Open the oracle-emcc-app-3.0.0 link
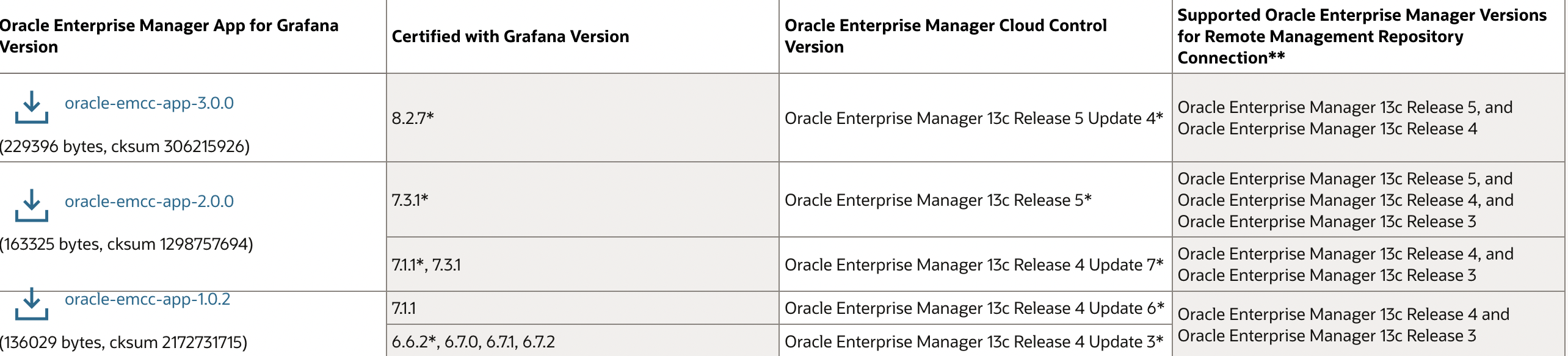 (x=149, y=103)
